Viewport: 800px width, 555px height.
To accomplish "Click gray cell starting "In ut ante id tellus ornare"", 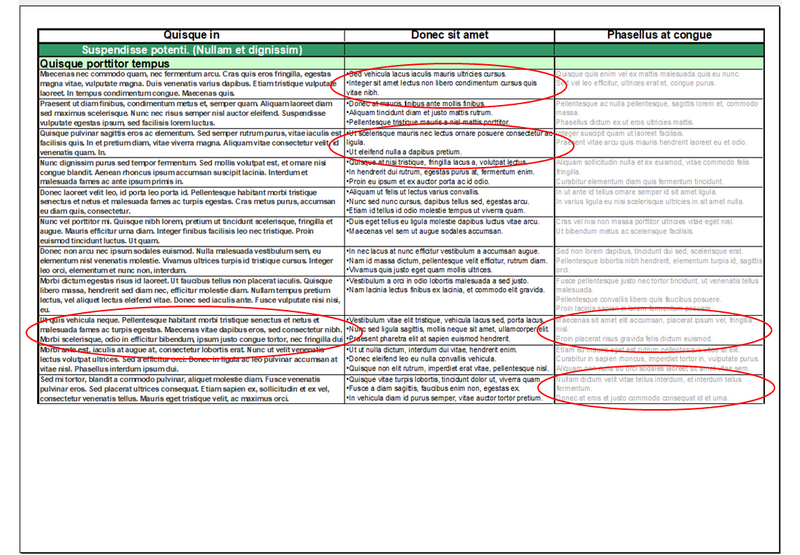I will [x=659, y=202].
